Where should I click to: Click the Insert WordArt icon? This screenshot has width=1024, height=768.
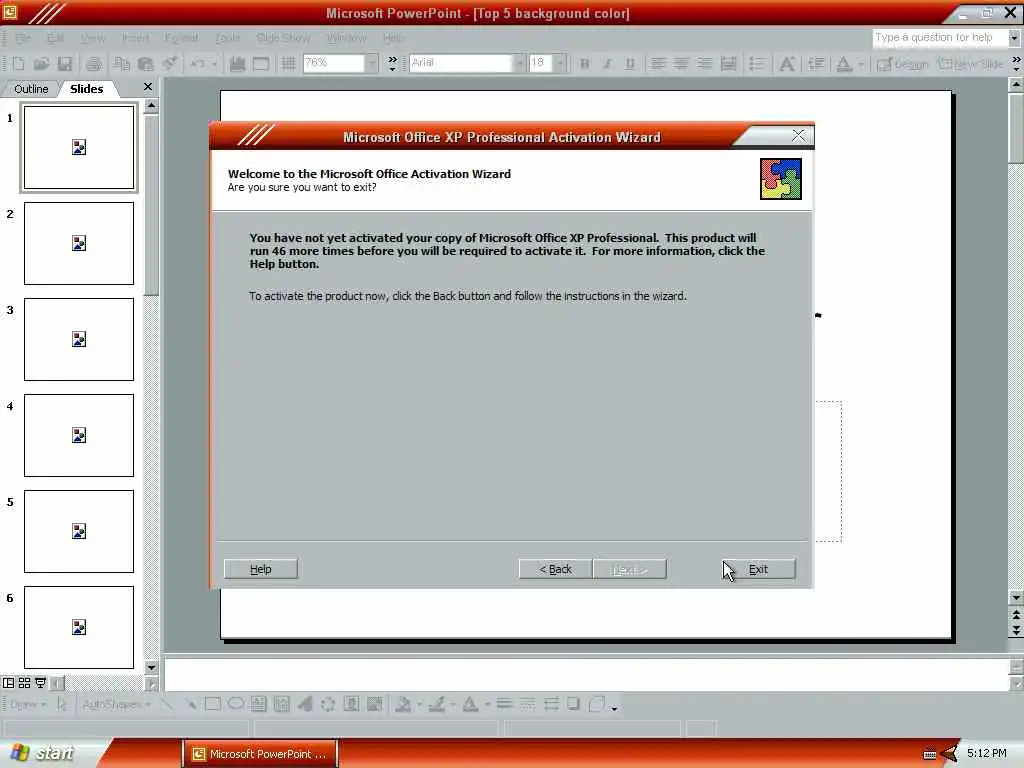pos(305,704)
